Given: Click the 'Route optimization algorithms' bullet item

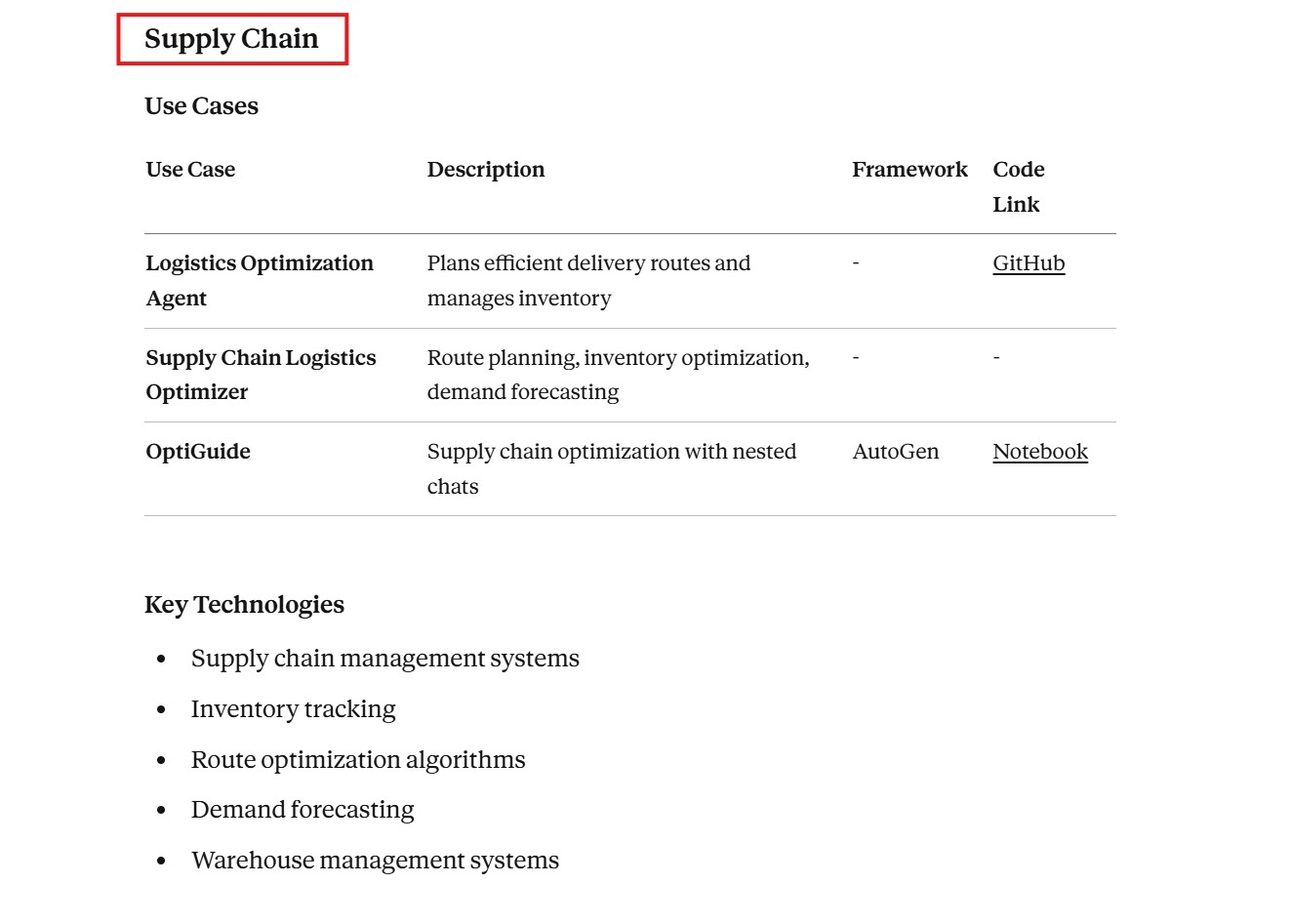Looking at the screenshot, I should 357,760.
